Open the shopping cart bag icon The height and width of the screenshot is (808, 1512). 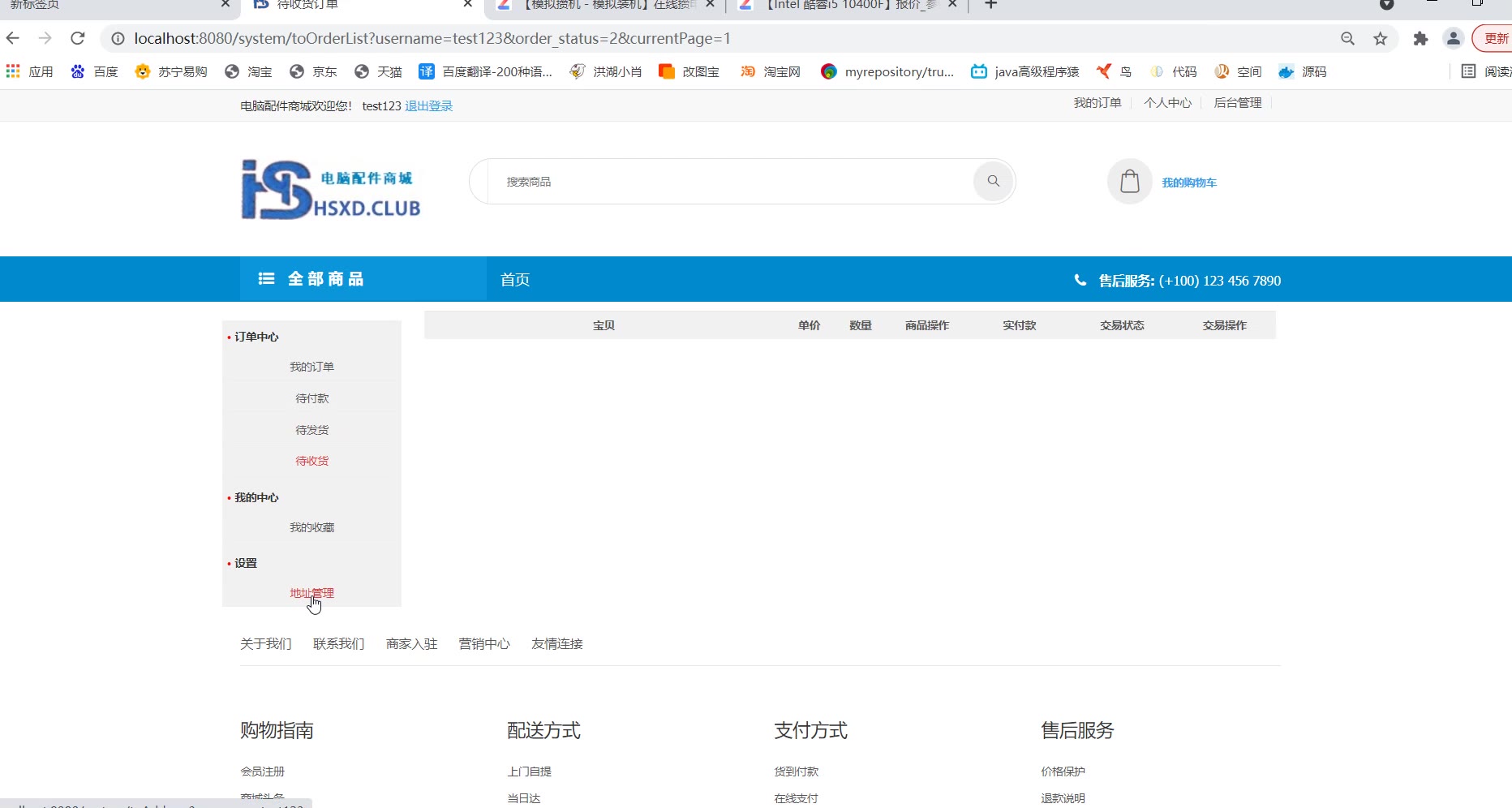[1129, 181]
